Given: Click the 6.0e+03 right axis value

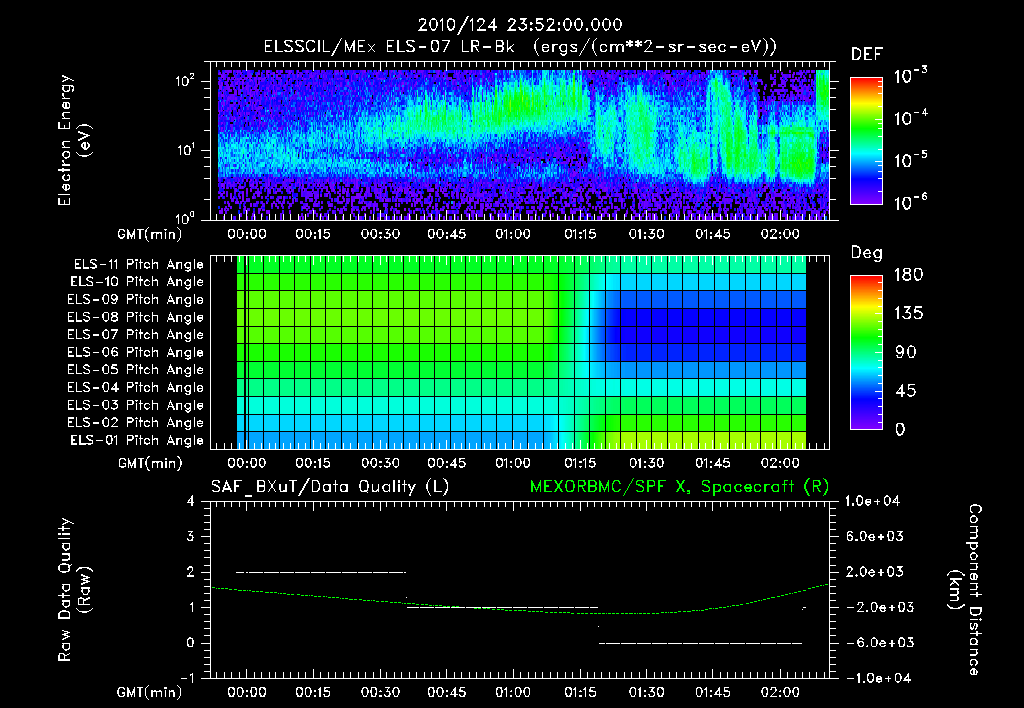Looking at the screenshot, I should [x=875, y=536].
